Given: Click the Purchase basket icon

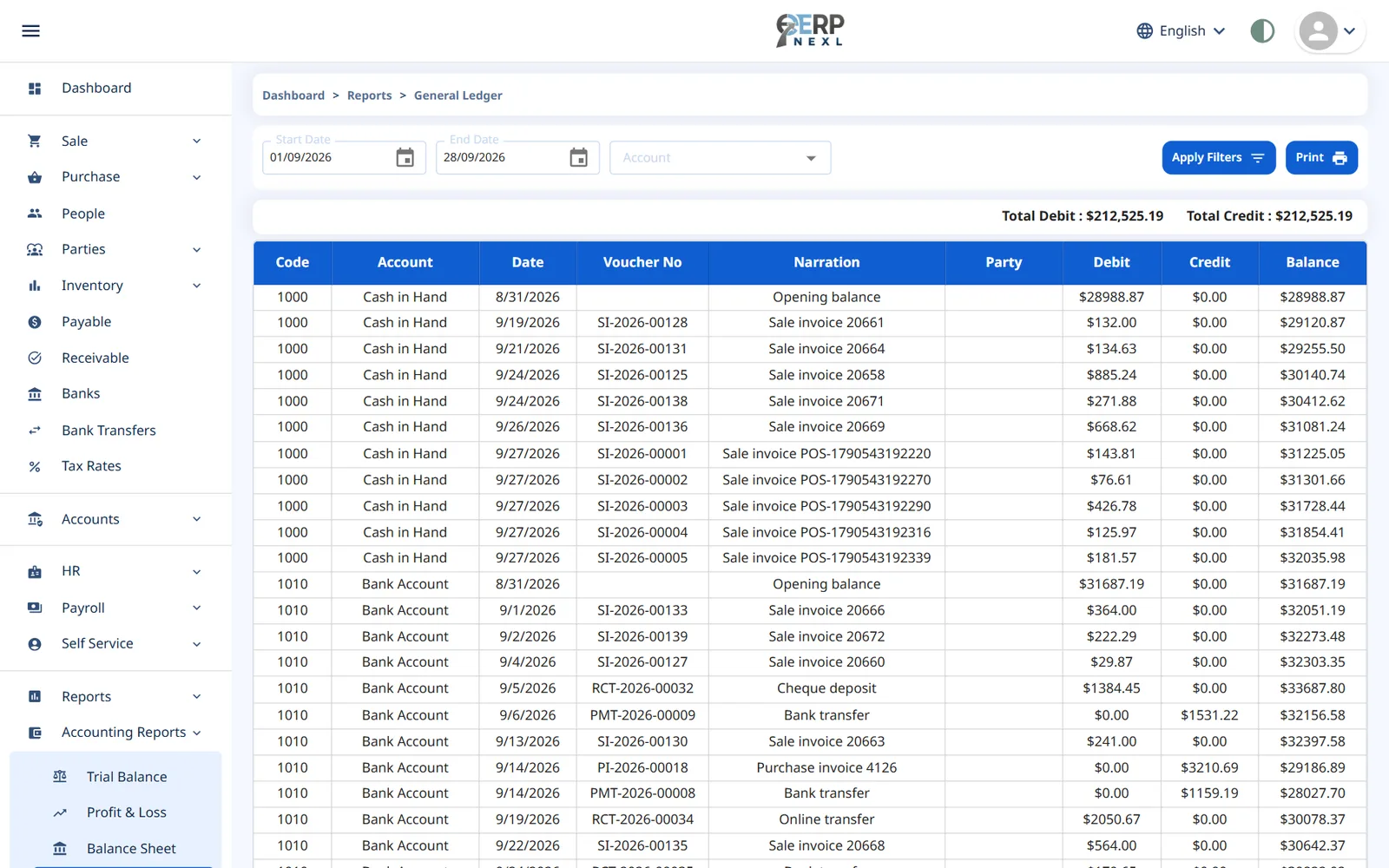Looking at the screenshot, I should (35, 177).
